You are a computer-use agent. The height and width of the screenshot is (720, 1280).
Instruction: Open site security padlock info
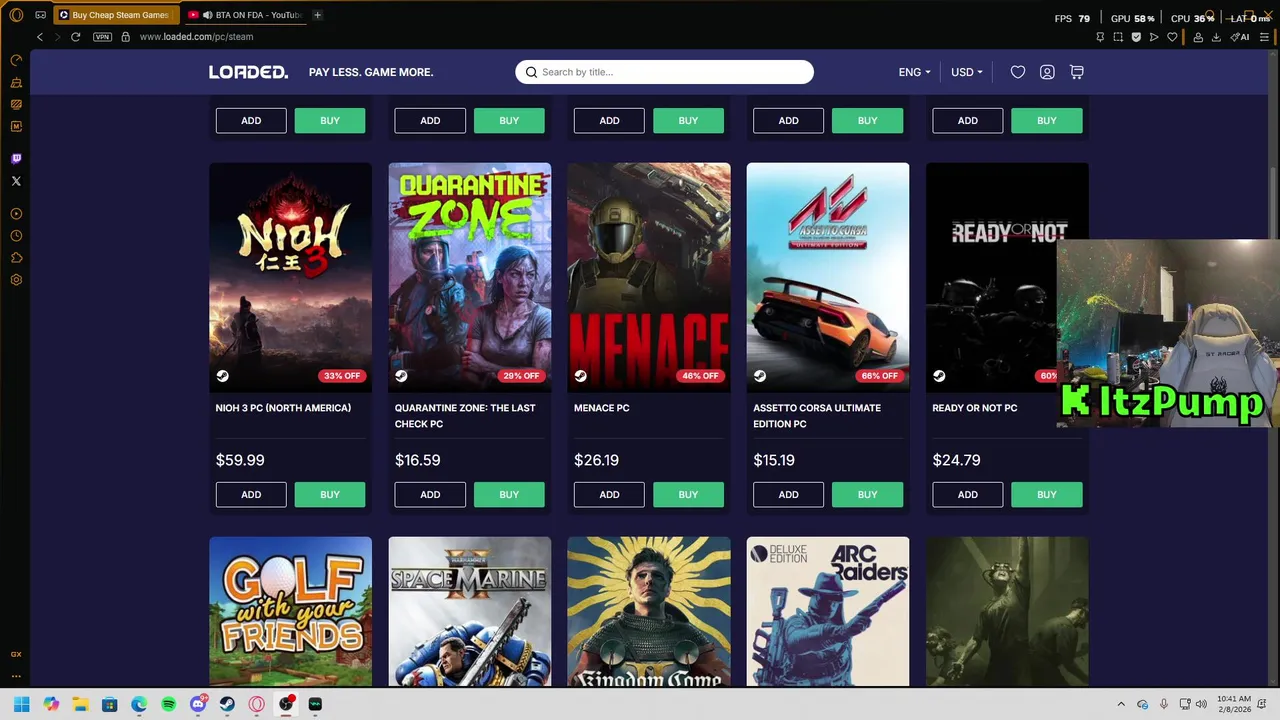coord(126,37)
